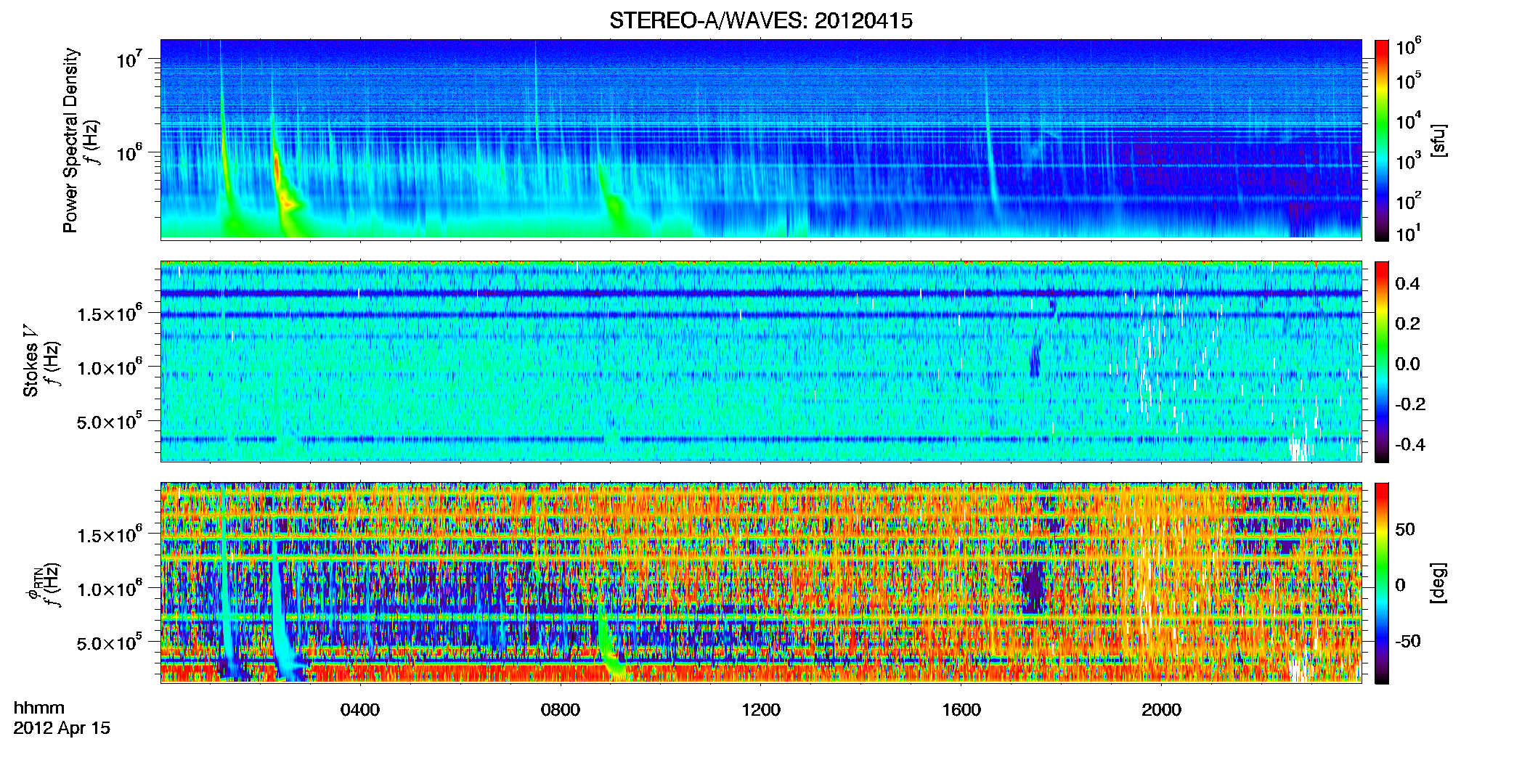Click the power spectral density colorbar

click(x=1382, y=140)
